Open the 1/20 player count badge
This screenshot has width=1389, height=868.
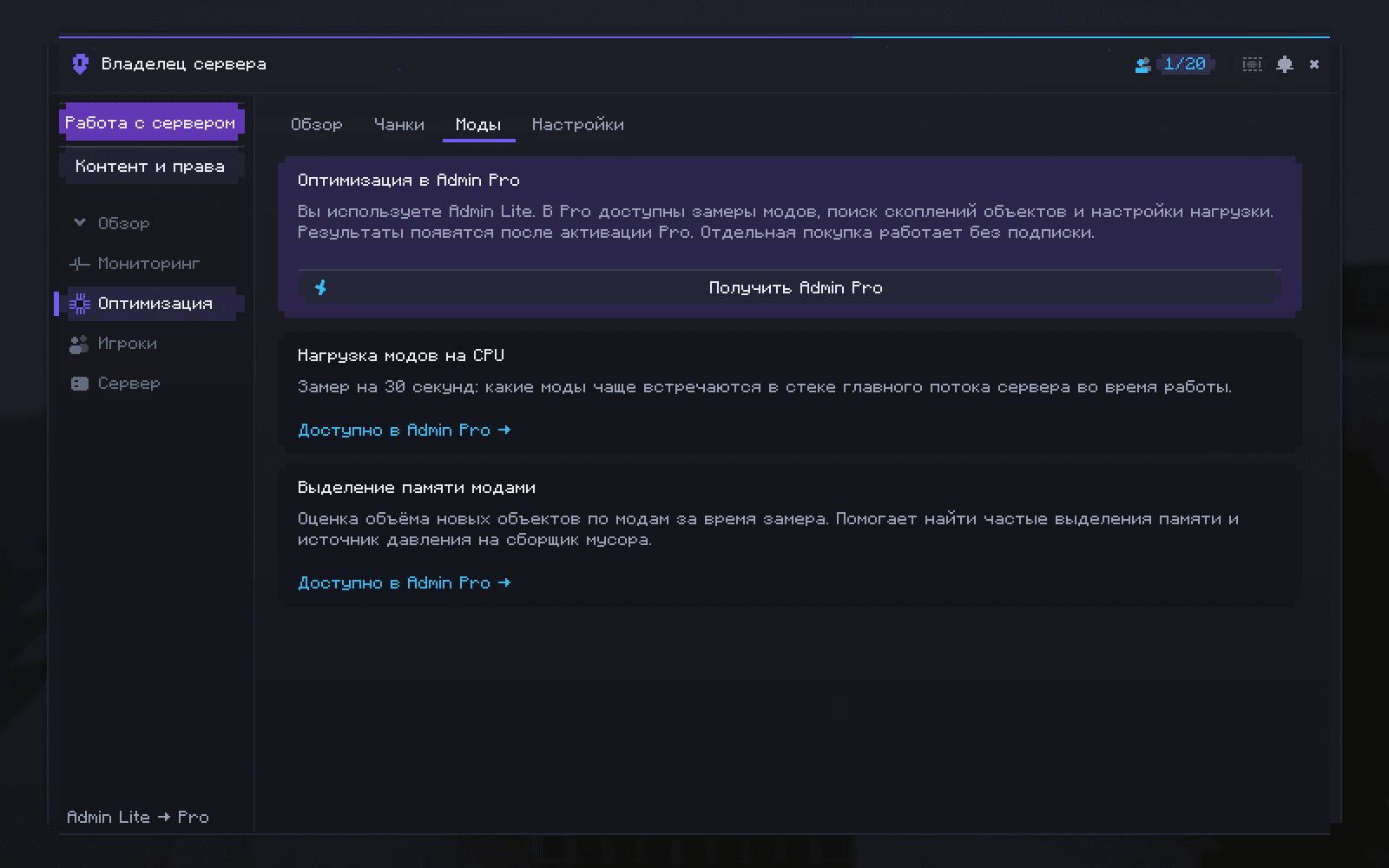1184,64
